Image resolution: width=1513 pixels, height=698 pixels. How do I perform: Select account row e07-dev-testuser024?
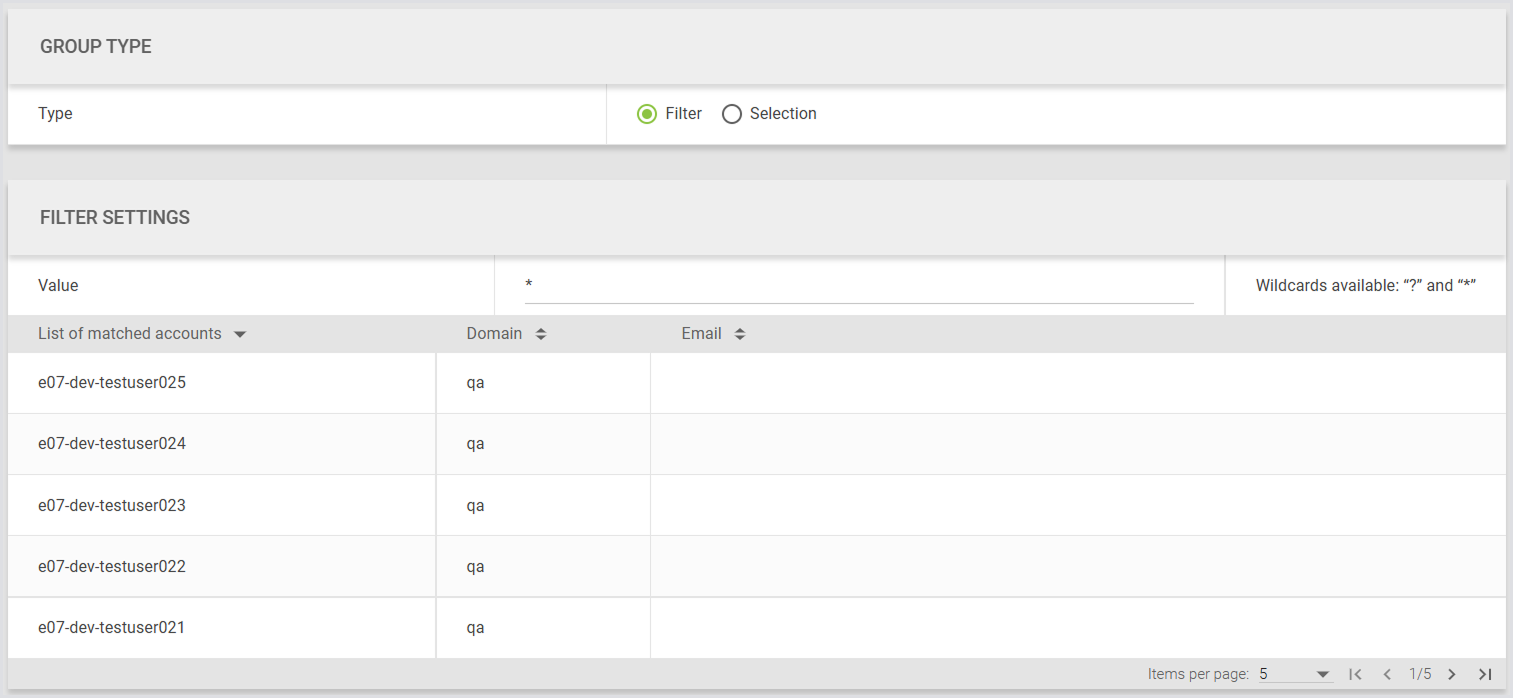(x=112, y=443)
